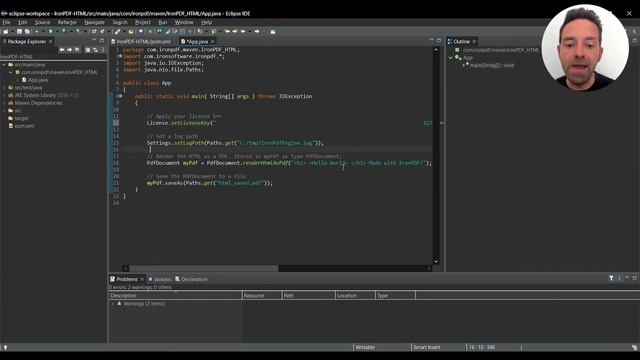The height and width of the screenshot is (360, 640).
Task: Collapse the App class in Outline
Action: [451, 58]
